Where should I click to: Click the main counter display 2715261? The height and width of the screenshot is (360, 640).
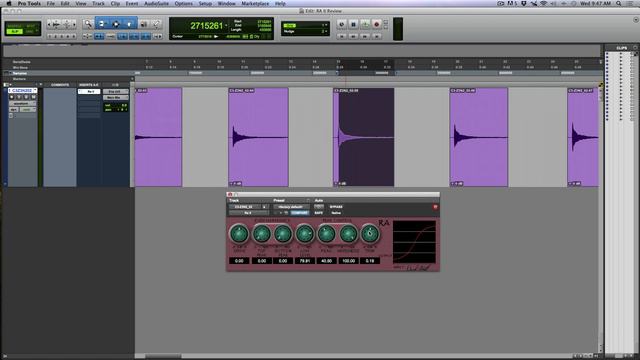[x=207, y=26]
